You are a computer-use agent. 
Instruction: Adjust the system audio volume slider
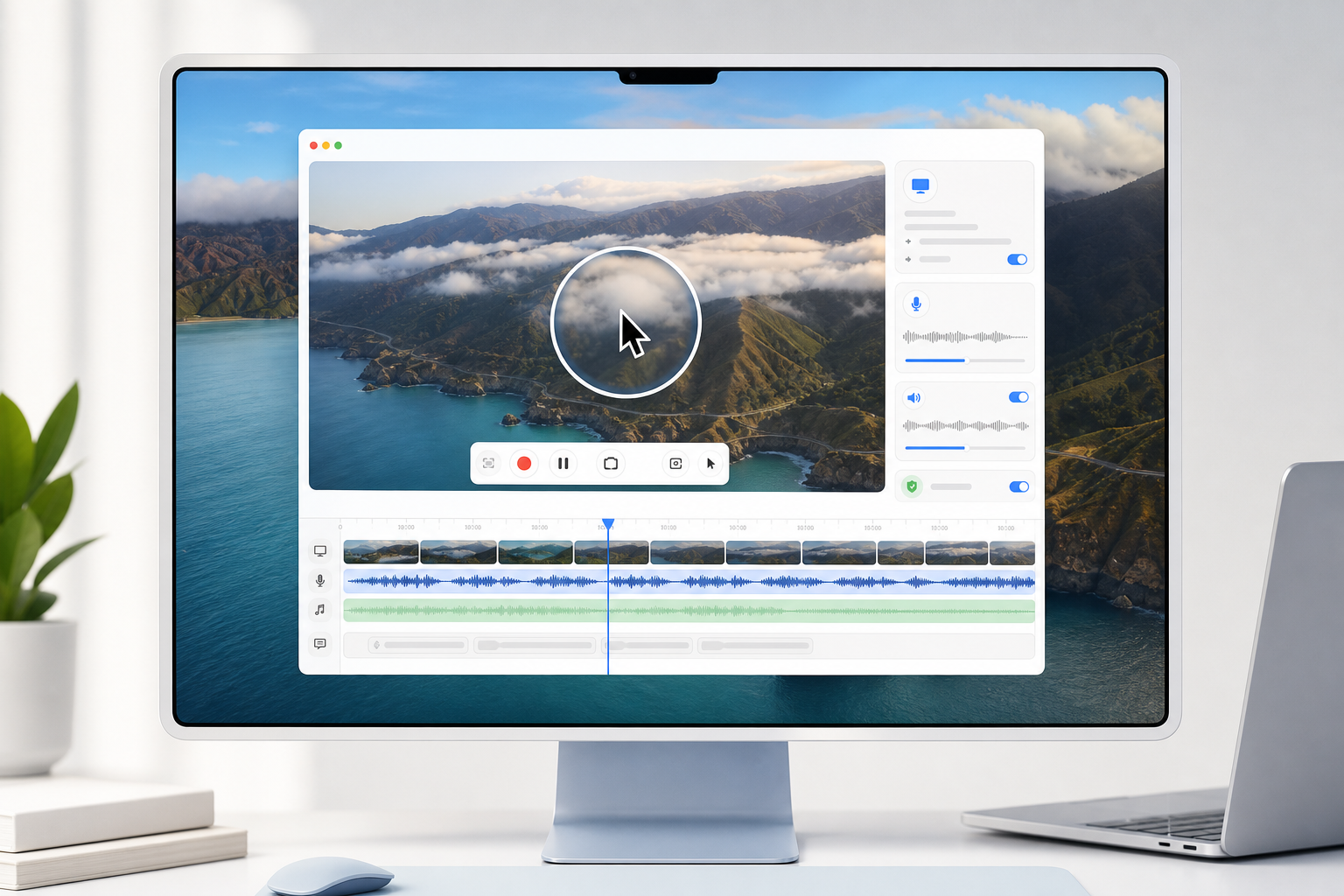tap(964, 448)
